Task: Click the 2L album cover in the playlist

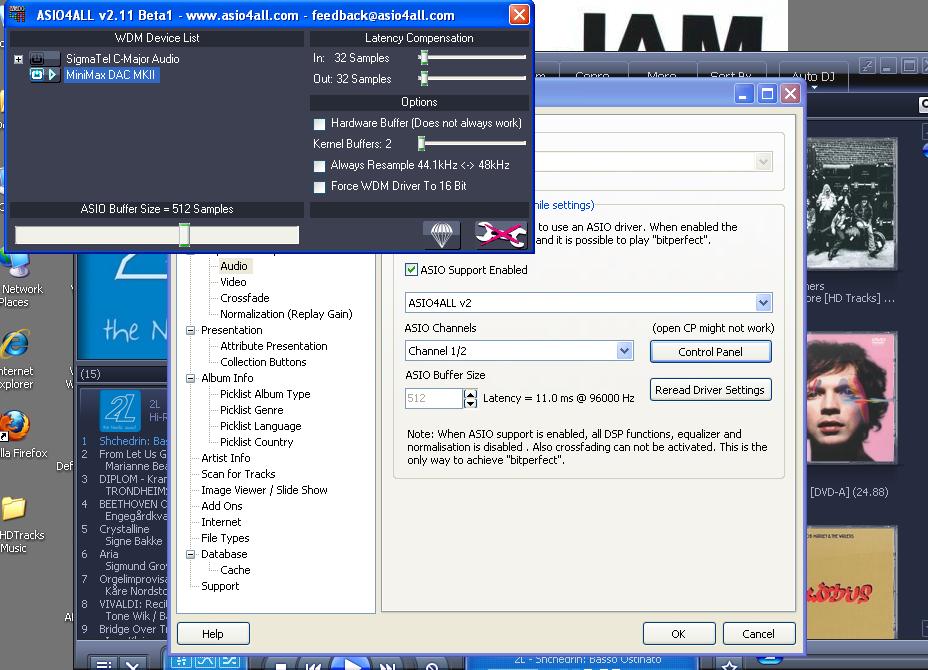Action: pos(119,411)
